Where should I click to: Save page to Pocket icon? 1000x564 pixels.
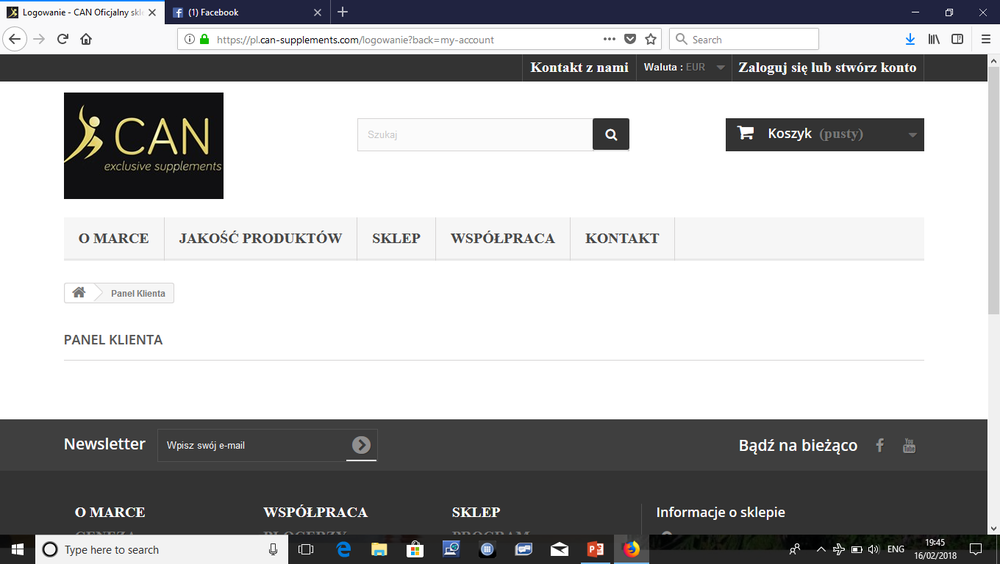(x=630, y=39)
